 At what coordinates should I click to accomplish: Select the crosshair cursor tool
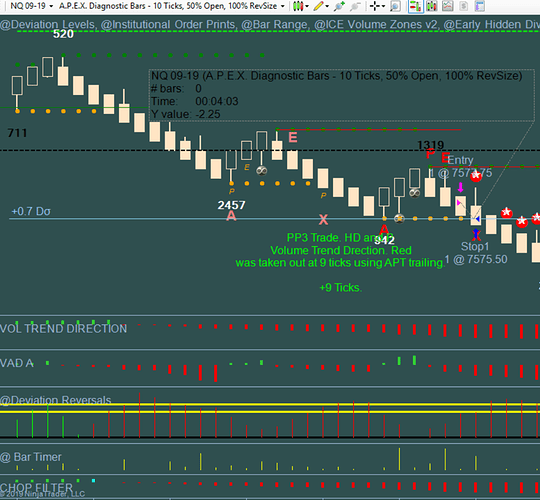pyautogui.click(x=374, y=6)
